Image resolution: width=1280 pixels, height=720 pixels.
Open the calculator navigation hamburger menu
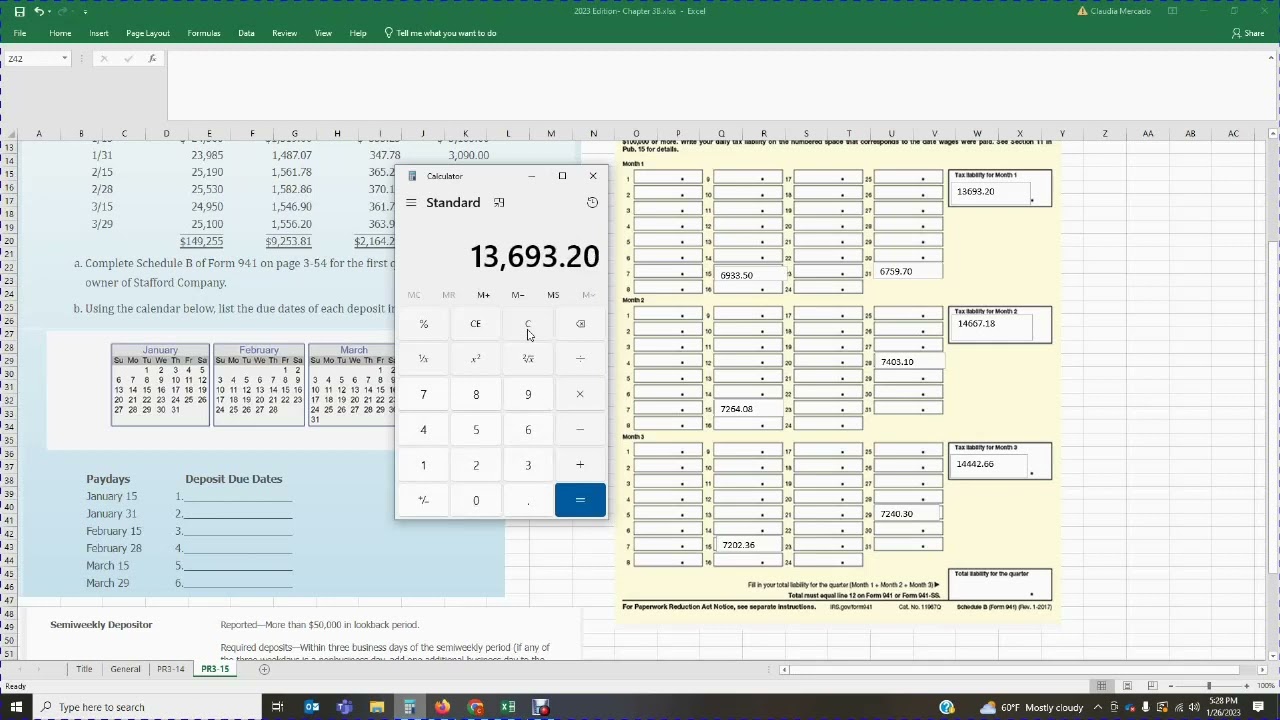pyautogui.click(x=411, y=203)
